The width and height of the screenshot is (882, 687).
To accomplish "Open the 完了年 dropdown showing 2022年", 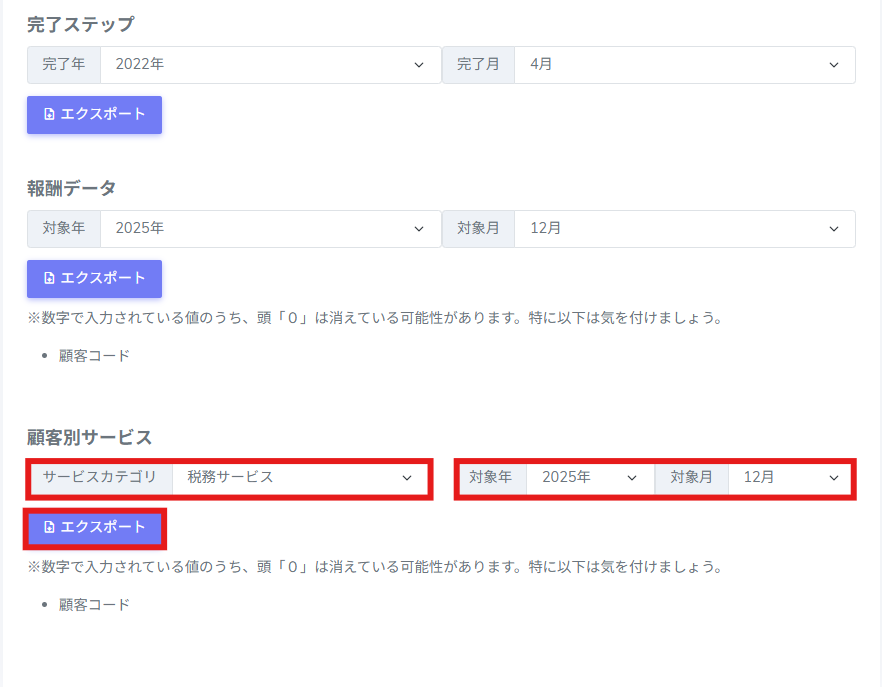I will (x=270, y=64).
